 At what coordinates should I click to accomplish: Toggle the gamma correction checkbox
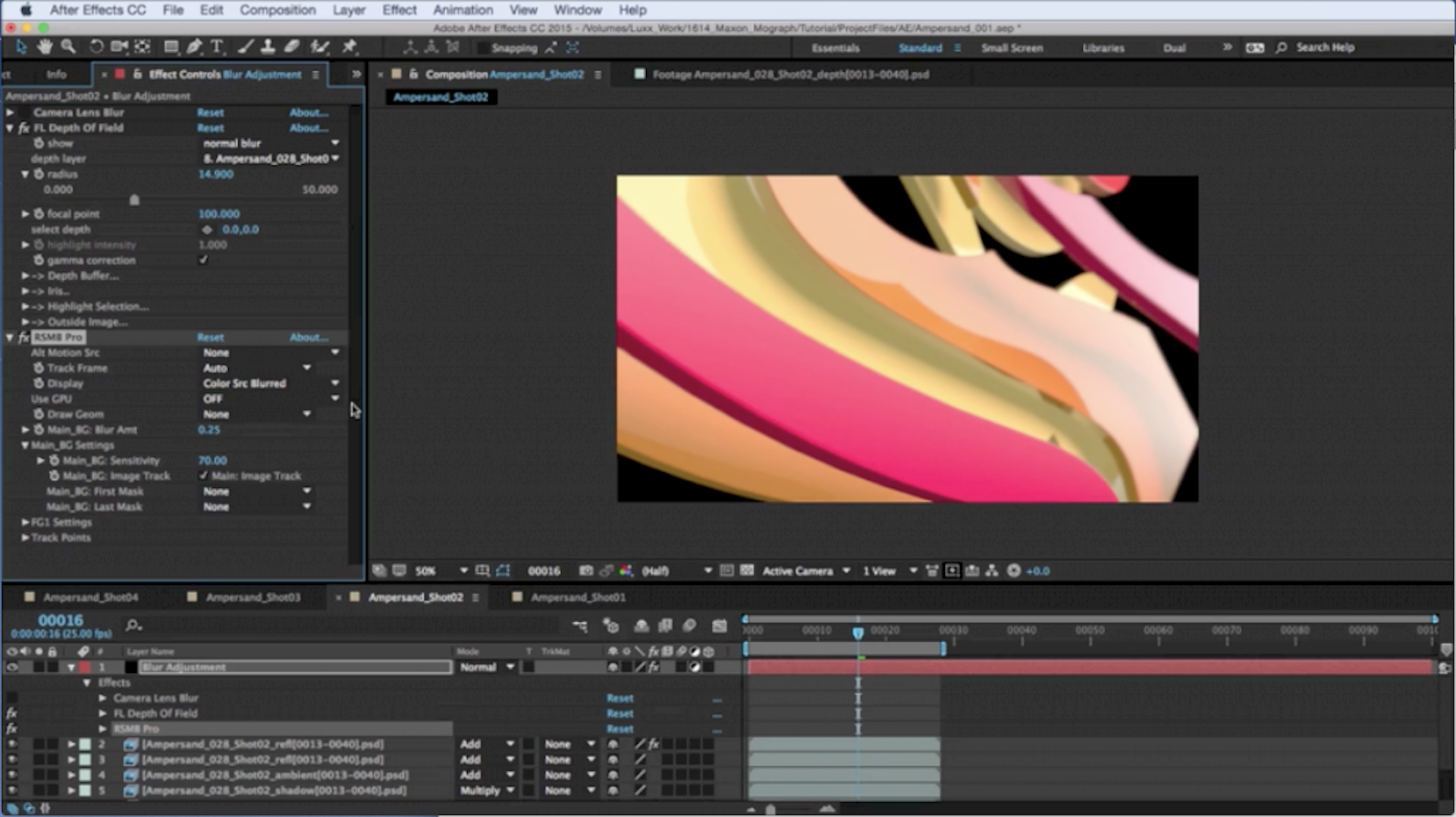coord(203,260)
